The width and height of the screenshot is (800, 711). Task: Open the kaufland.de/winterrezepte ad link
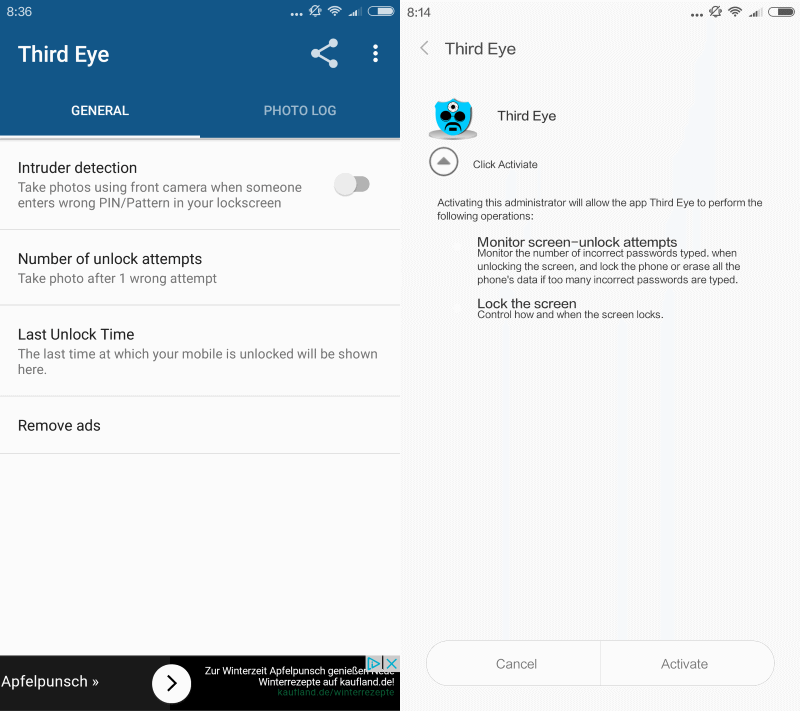(x=336, y=692)
